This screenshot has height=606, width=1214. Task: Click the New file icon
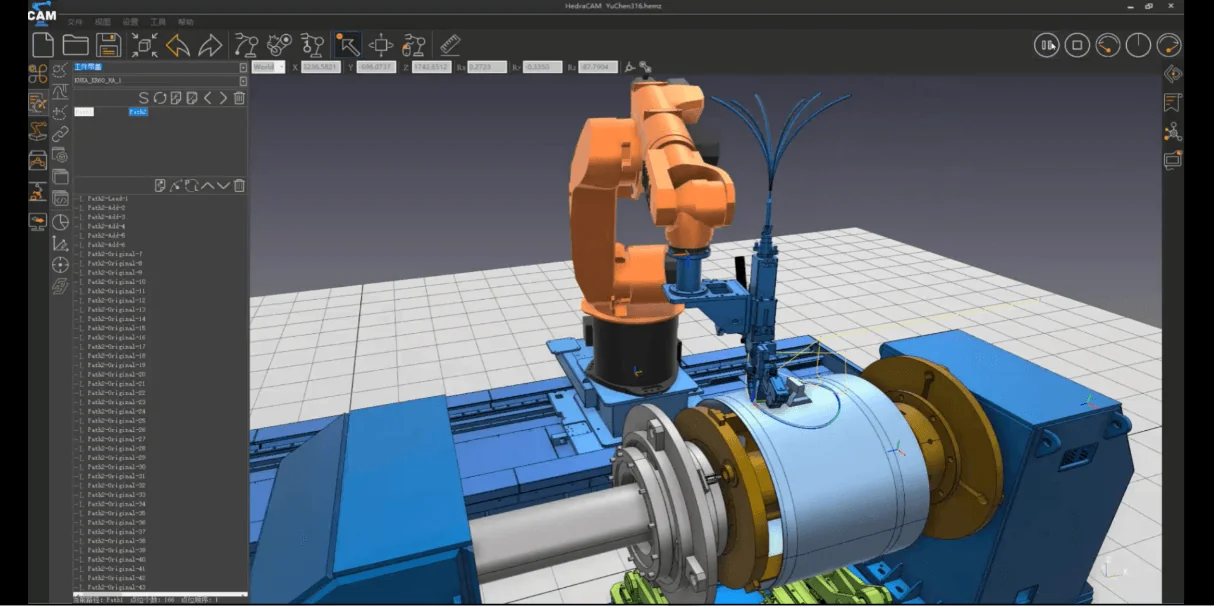43,45
